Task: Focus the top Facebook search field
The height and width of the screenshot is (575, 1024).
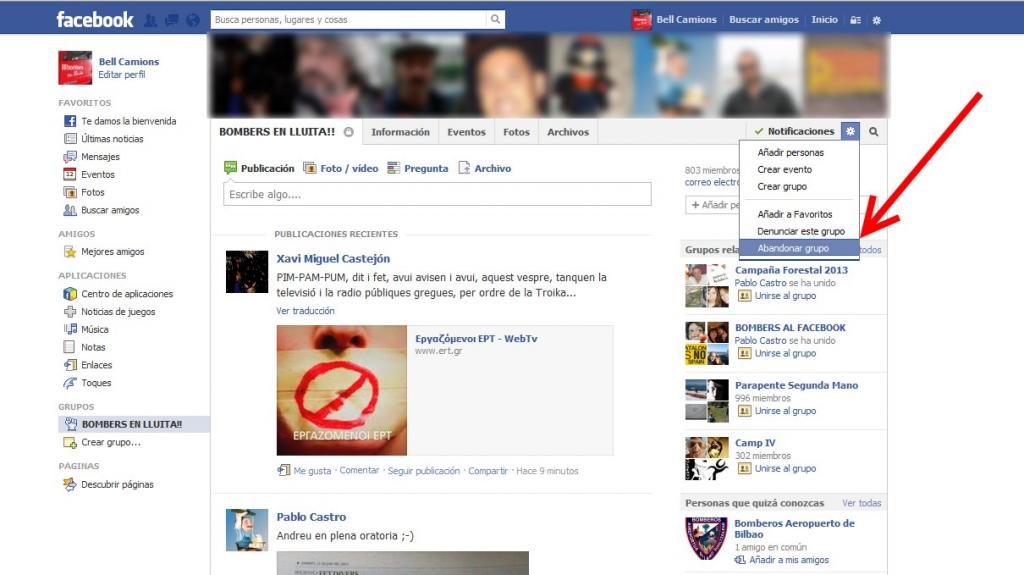Action: coord(349,20)
